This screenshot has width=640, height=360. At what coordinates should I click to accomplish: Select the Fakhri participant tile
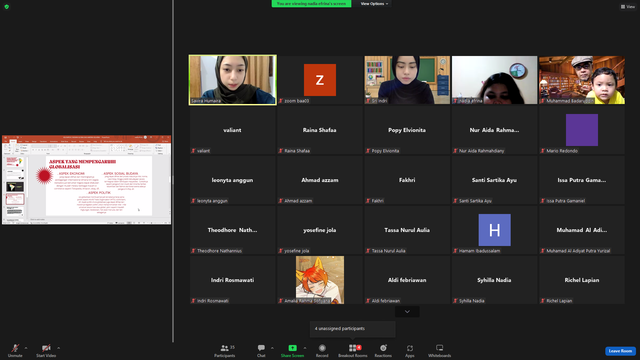(x=407, y=180)
